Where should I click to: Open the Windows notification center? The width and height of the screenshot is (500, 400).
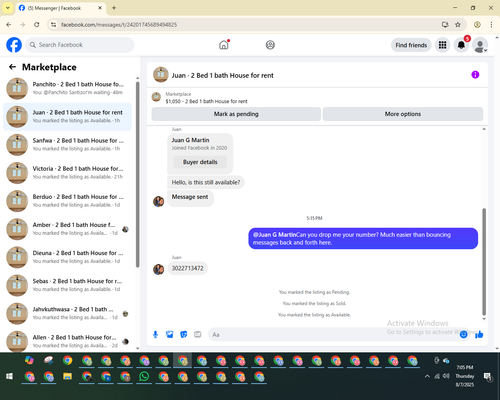coord(488,377)
